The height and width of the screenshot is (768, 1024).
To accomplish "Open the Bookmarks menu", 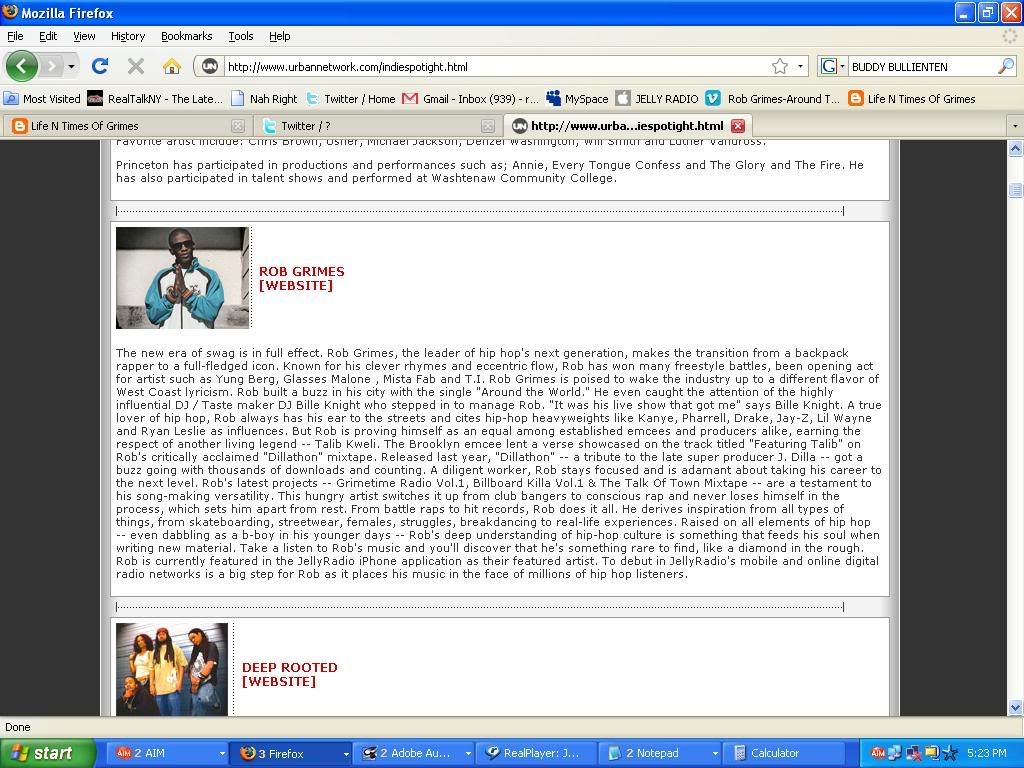I will 187,36.
